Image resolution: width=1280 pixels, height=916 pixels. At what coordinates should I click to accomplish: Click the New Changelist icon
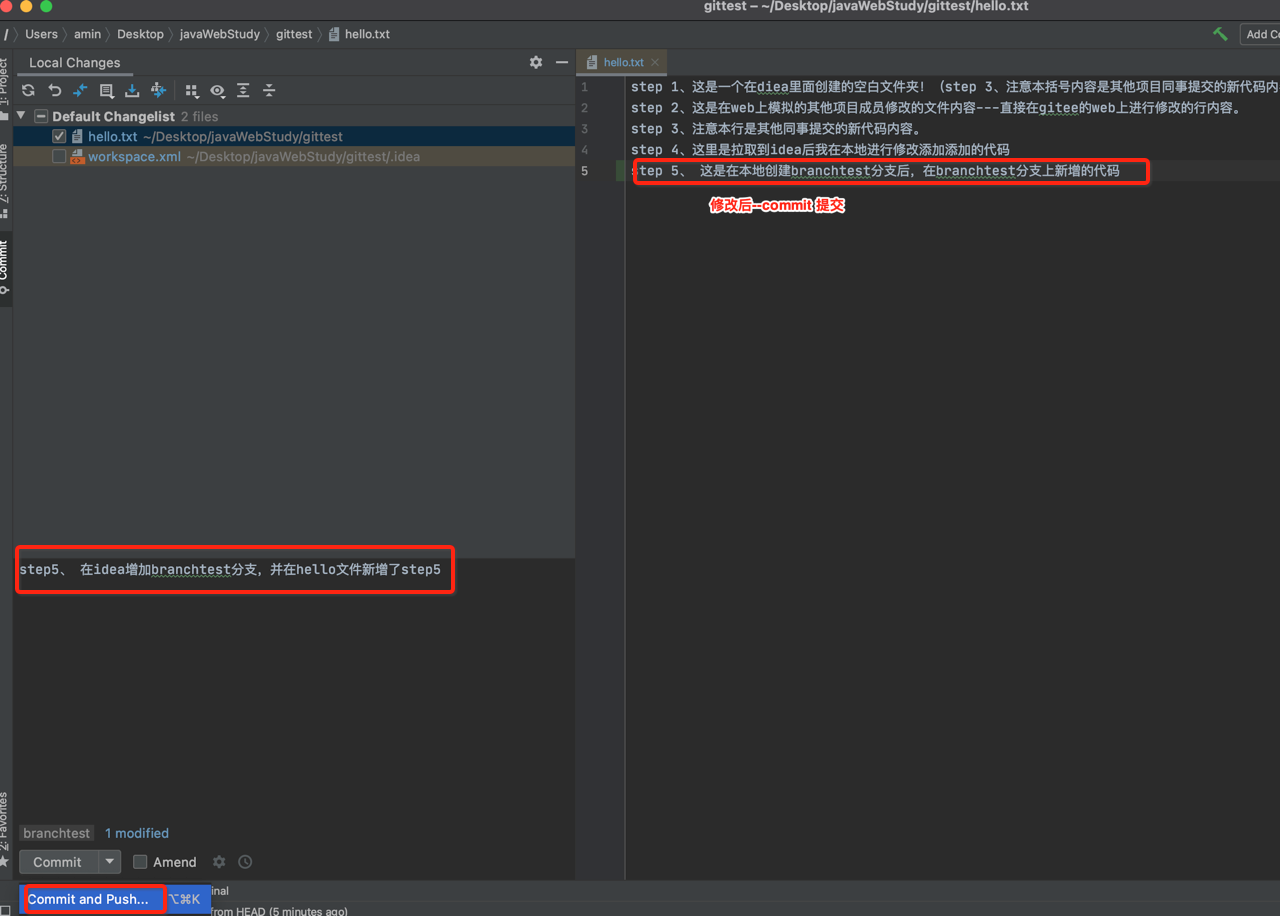(107, 90)
